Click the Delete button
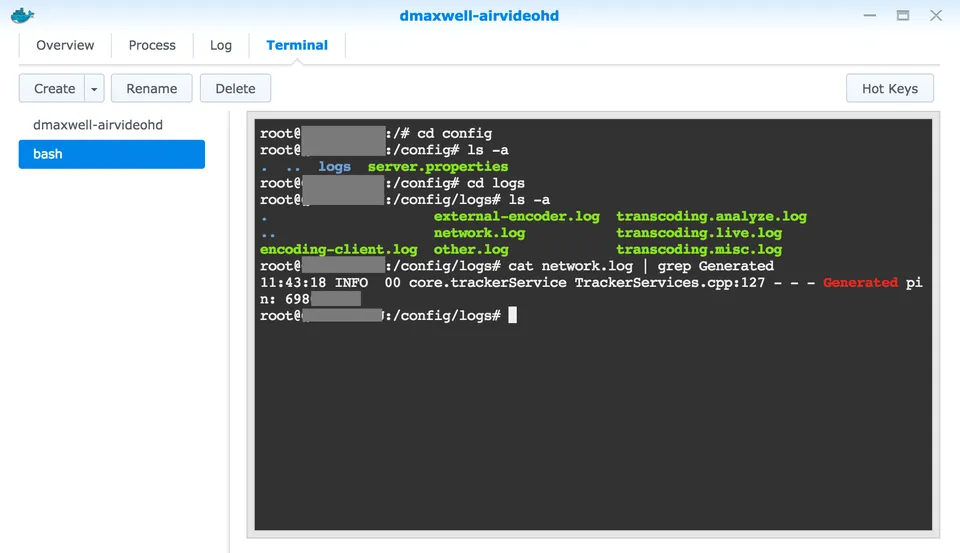The image size is (960, 553). click(235, 88)
